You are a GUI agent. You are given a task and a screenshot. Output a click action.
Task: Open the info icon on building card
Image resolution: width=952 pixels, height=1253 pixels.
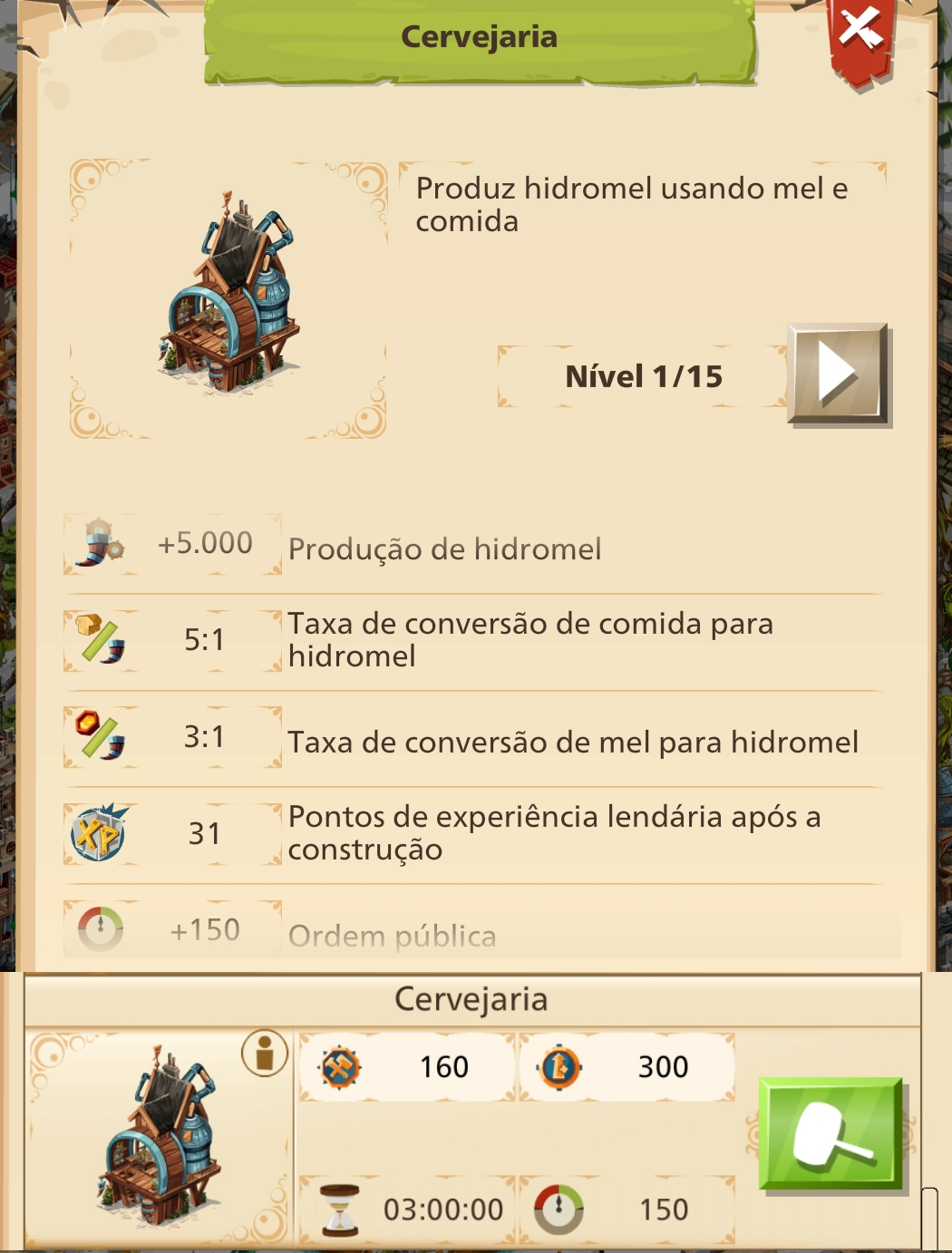click(x=265, y=1054)
